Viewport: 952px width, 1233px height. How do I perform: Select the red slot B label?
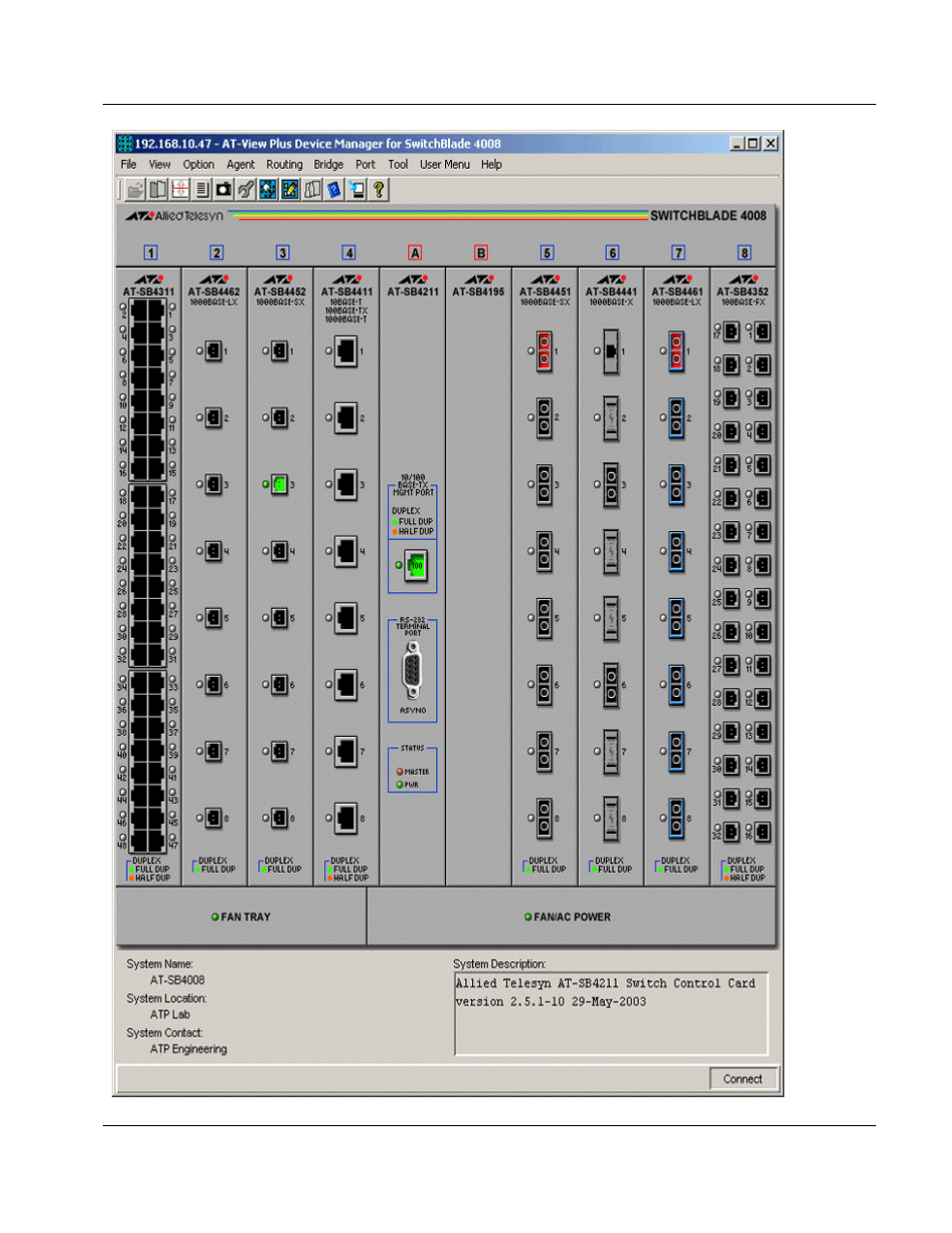tap(481, 253)
